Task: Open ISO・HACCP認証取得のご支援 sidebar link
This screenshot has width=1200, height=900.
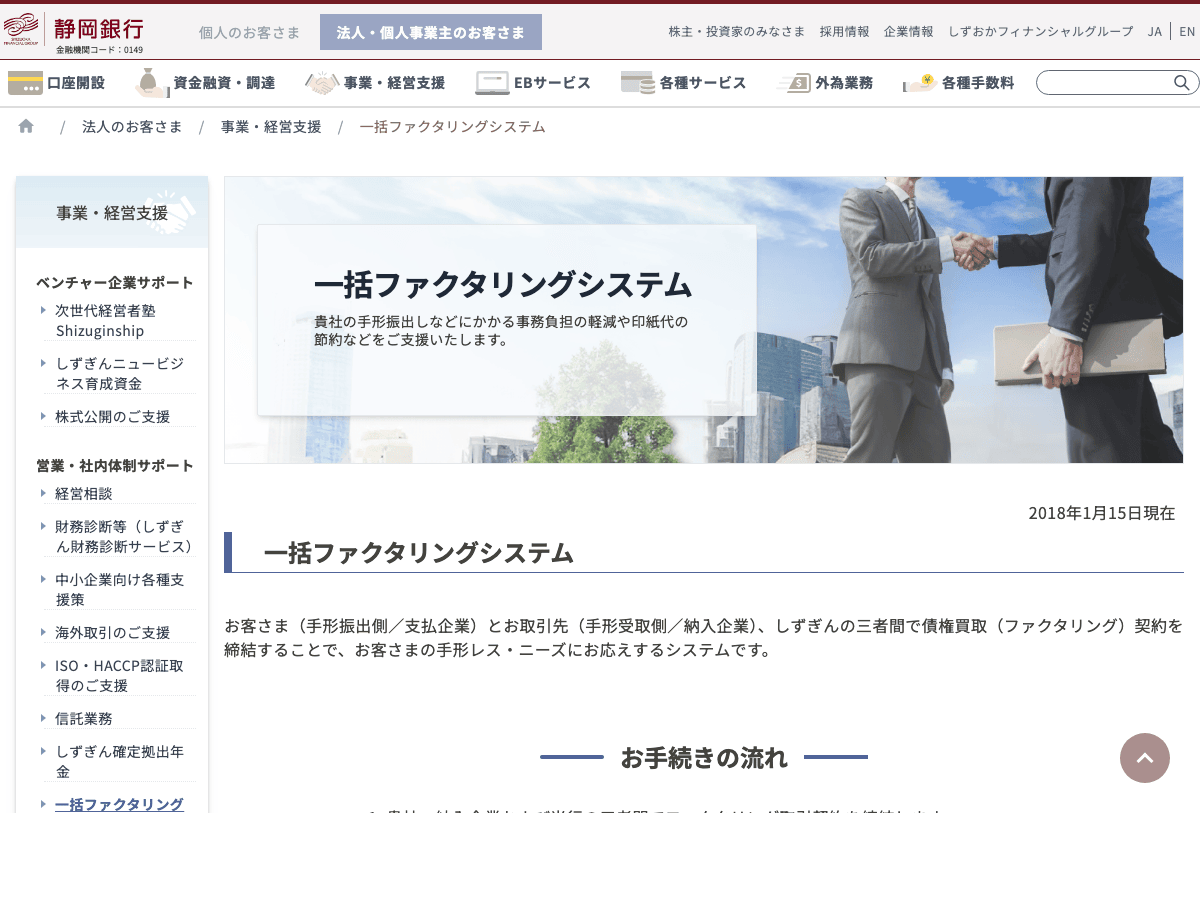Action: coord(119,675)
